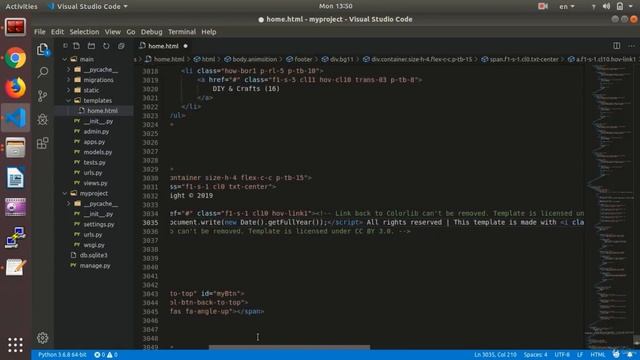The width and height of the screenshot is (640, 360).
Task: Open settings.py under myproject
Action: 99,224
